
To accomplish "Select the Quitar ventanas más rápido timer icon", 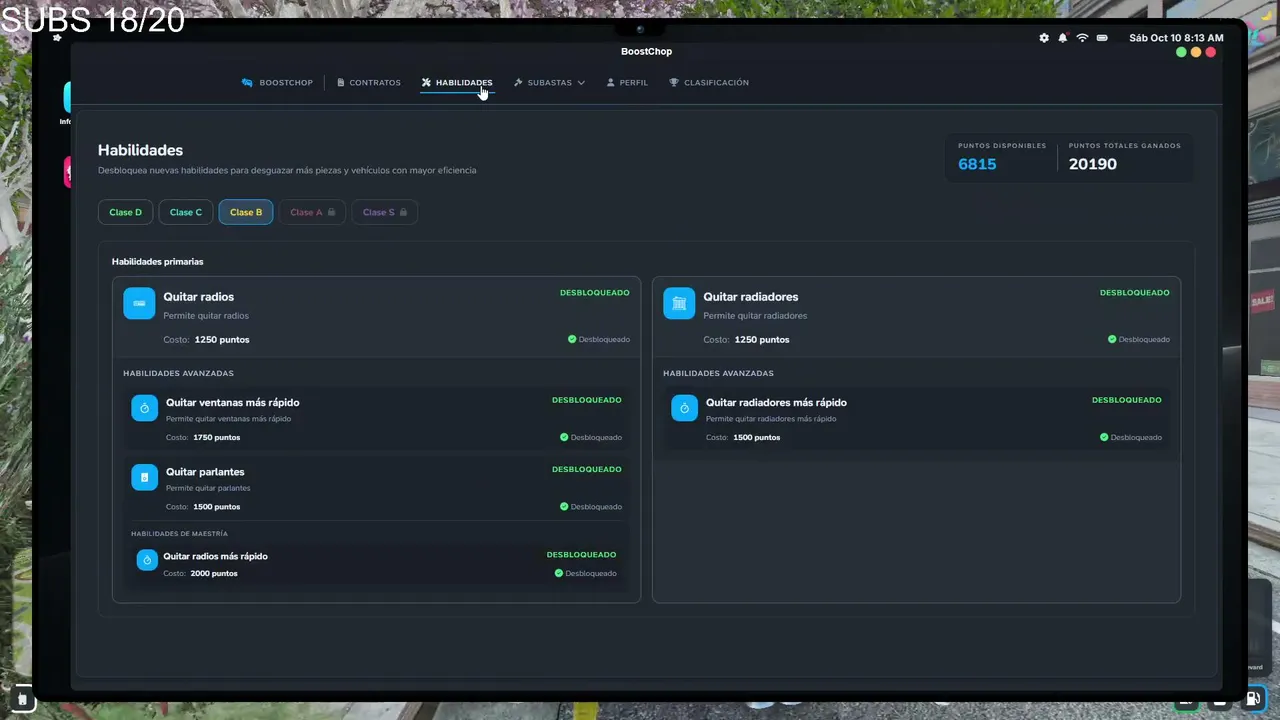I will [145, 408].
